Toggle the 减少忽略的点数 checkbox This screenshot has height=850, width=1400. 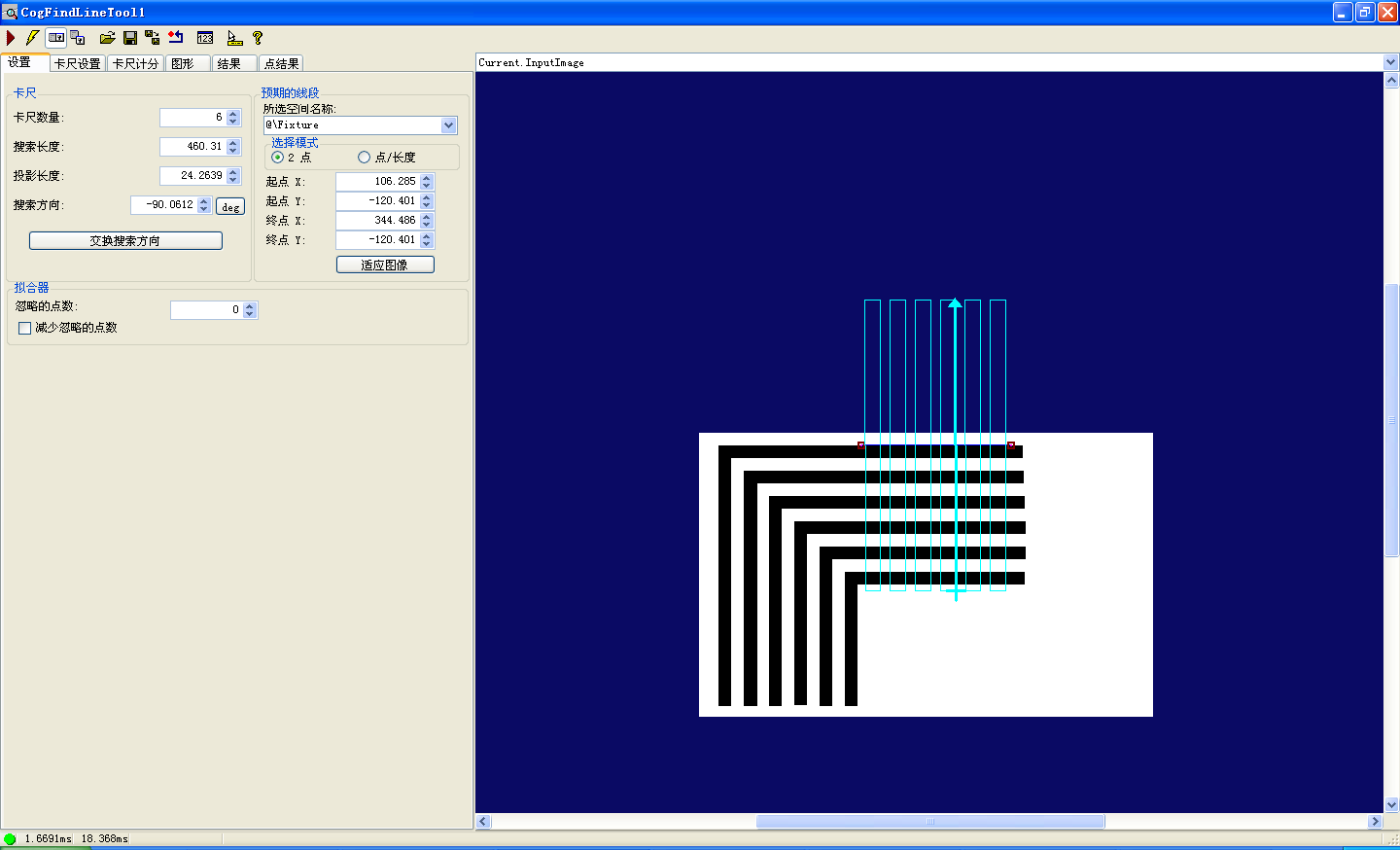point(25,329)
